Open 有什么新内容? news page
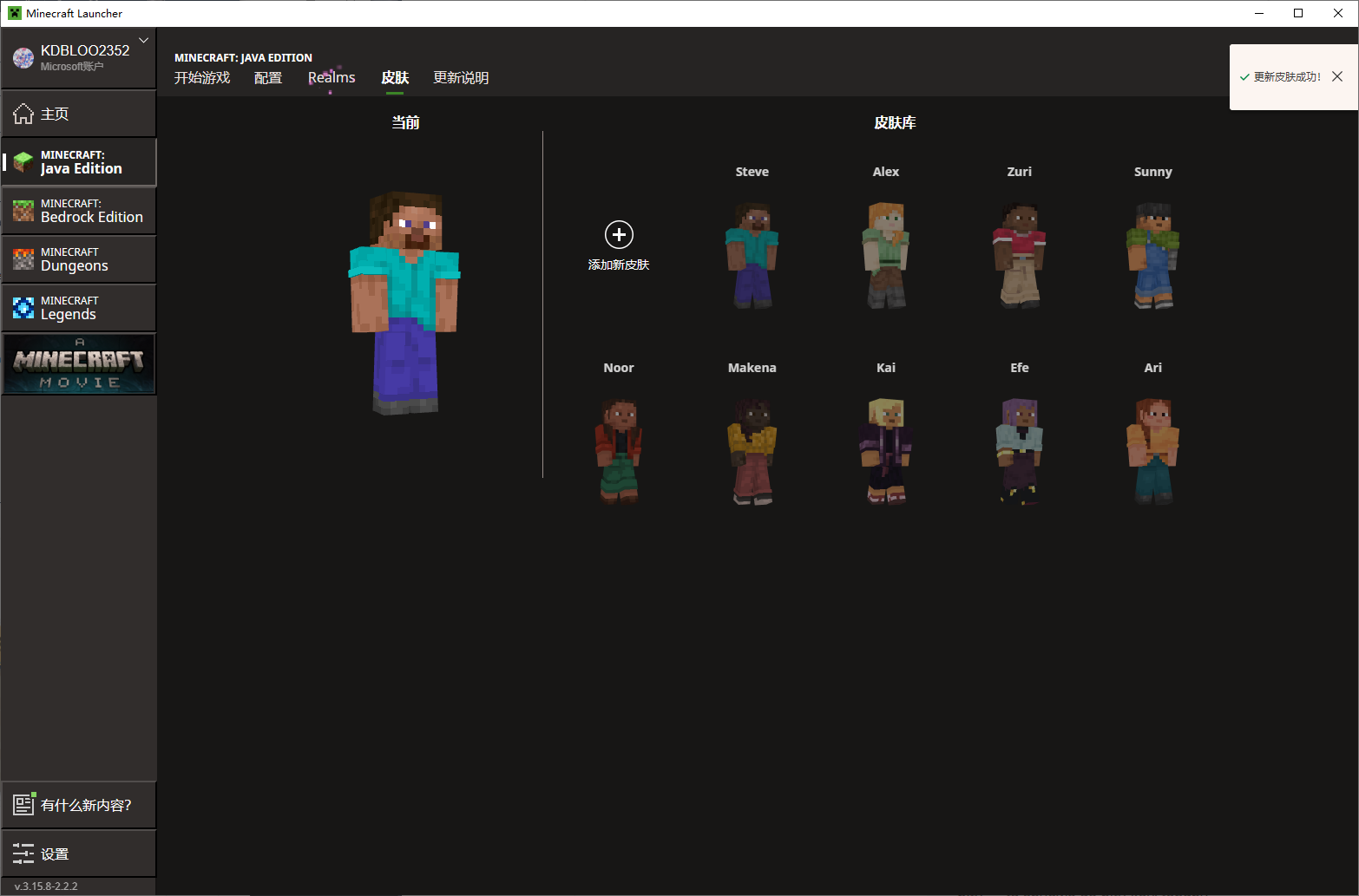Image resolution: width=1359 pixels, height=896 pixels. click(79, 805)
